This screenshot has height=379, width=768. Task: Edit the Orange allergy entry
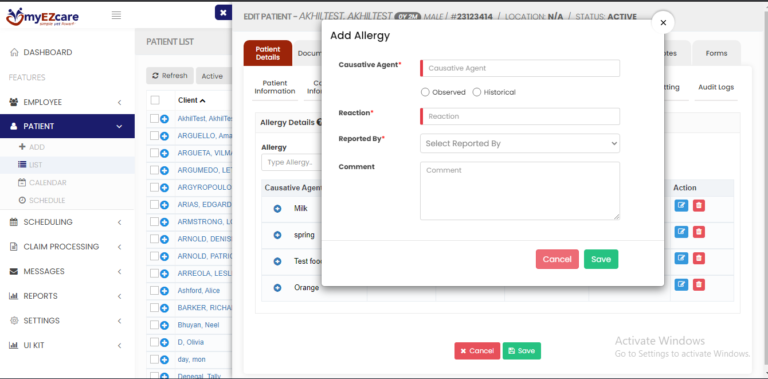(681, 284)
